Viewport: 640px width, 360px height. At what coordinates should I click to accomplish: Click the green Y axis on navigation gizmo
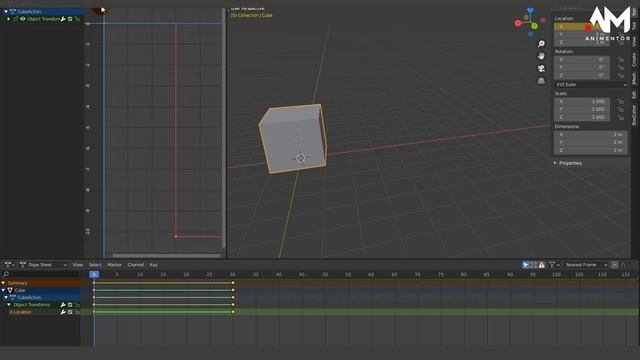click(534, 26)
